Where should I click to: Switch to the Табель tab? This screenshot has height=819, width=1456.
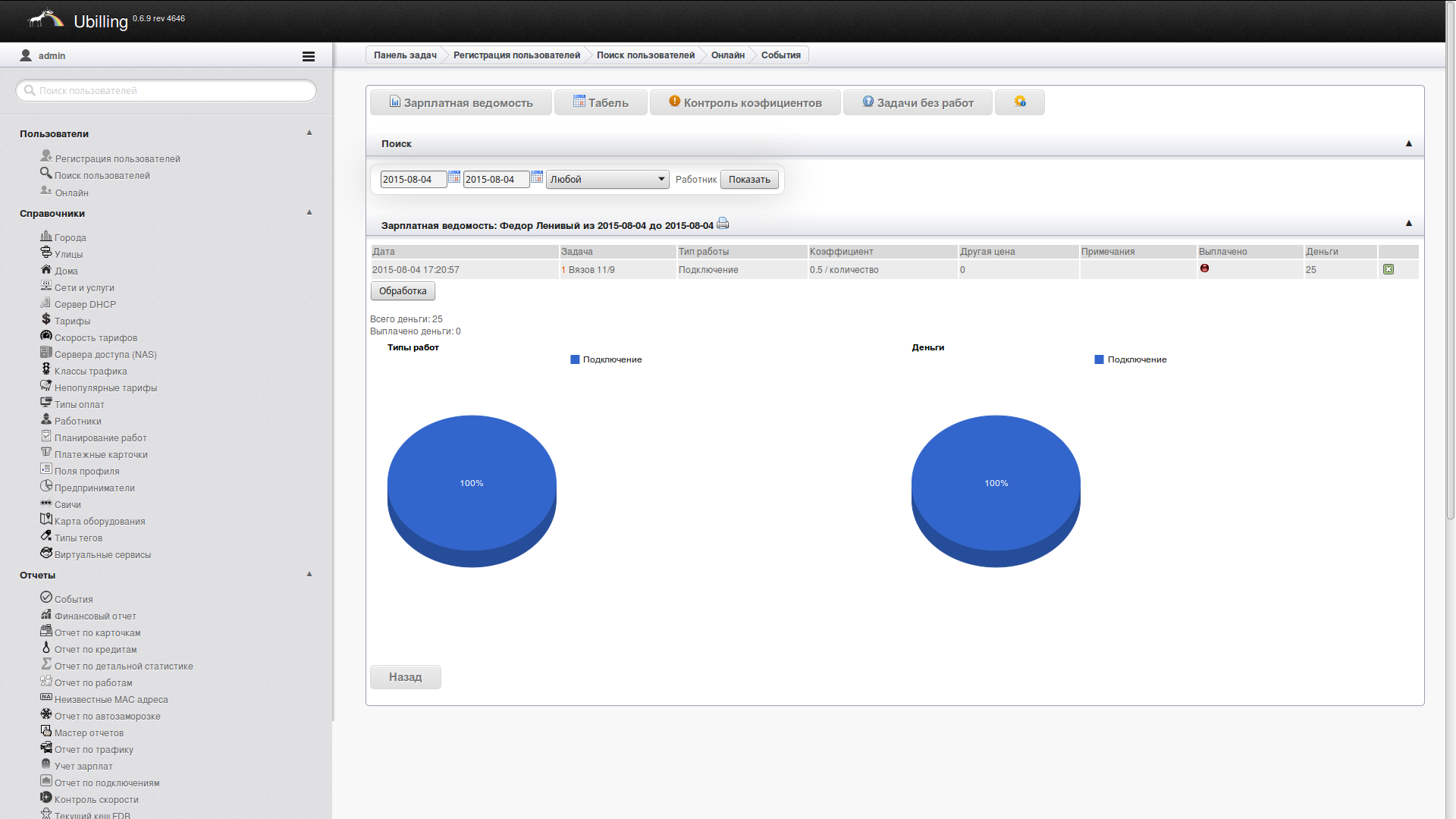(601, 102)
